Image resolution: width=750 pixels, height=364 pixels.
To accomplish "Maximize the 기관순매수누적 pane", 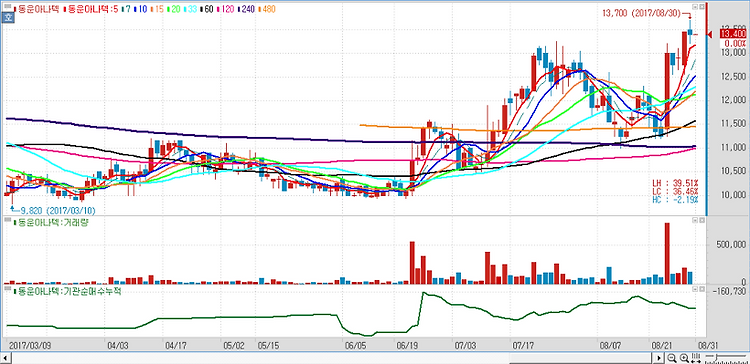I will click(702, 289).
